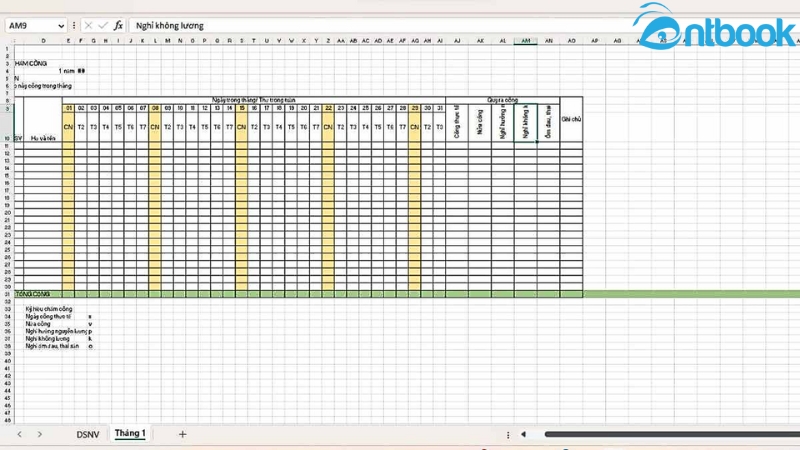
Task: Click the 'Ngày công thực tế' legend cell
Action: [x=48, y=317]
